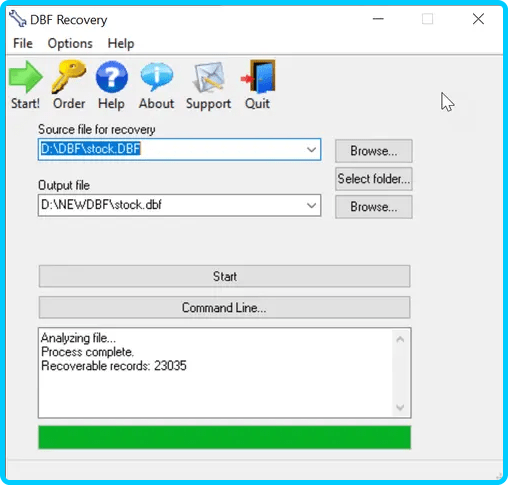This screenshot has height=485, width=508.
Task: Click the 'Process complete.' log line
Action: click(x=87, y=352)
